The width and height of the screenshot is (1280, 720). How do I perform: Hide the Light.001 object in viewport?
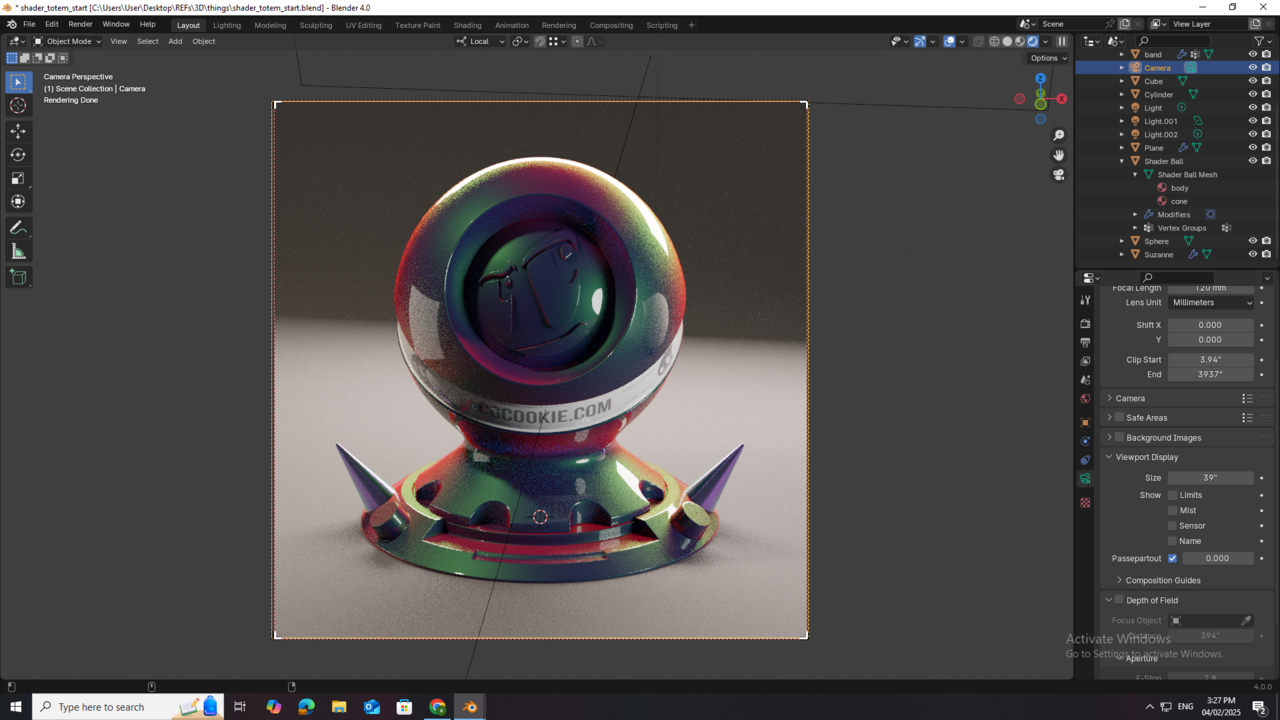click(x=1252, y=121)
